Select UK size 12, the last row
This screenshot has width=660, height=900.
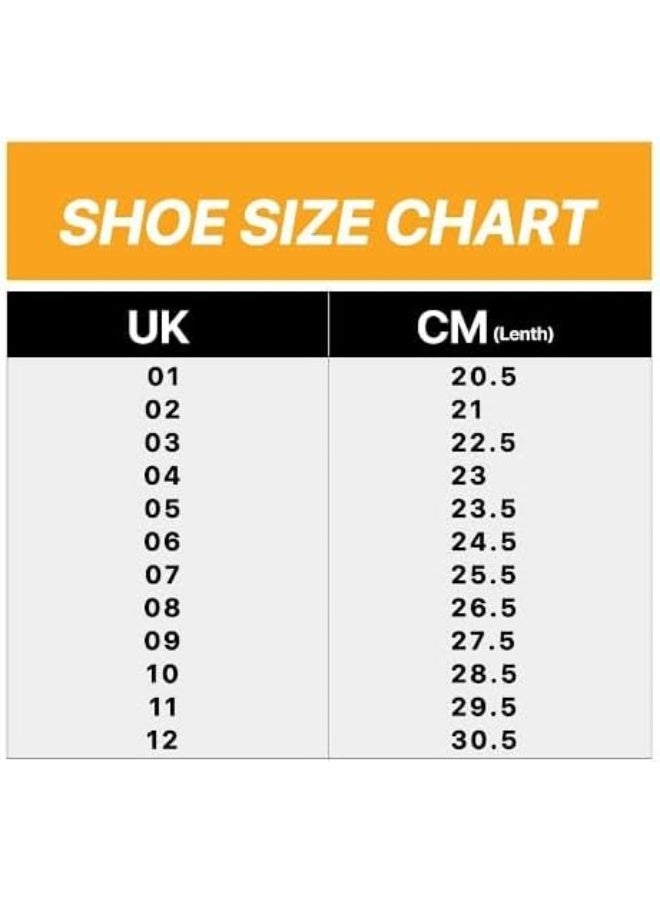point(163,740)
